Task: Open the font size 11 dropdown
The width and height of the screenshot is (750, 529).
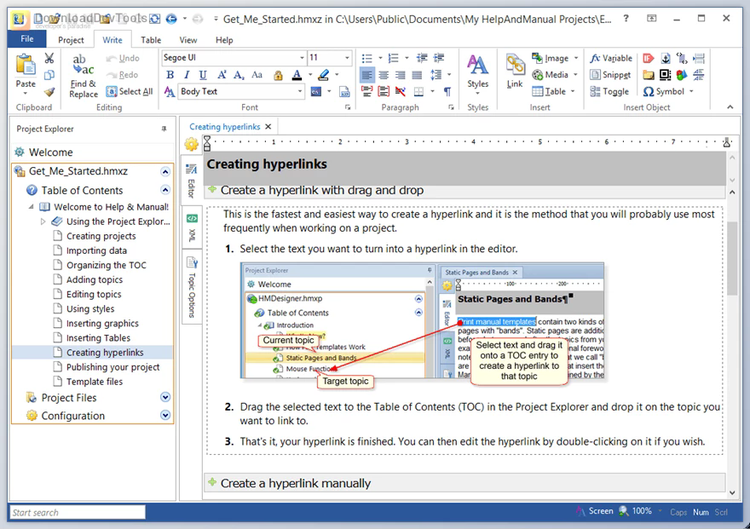Action: click(x=347, y=58)
